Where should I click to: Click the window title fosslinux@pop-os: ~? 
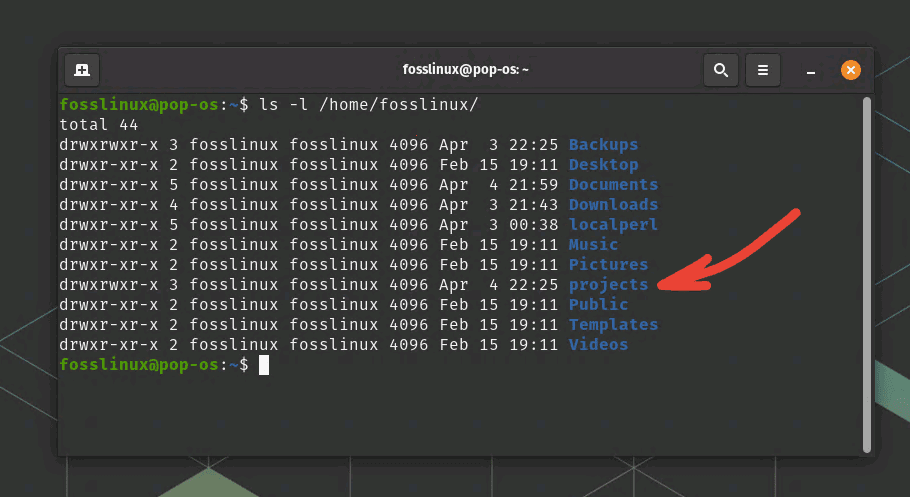(x=465, y=70)
